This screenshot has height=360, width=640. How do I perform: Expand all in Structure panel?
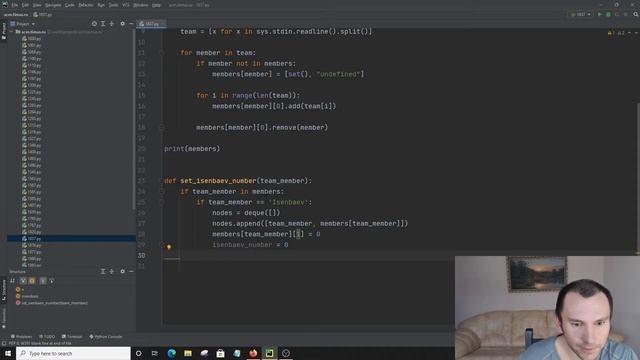coord(103,271)
